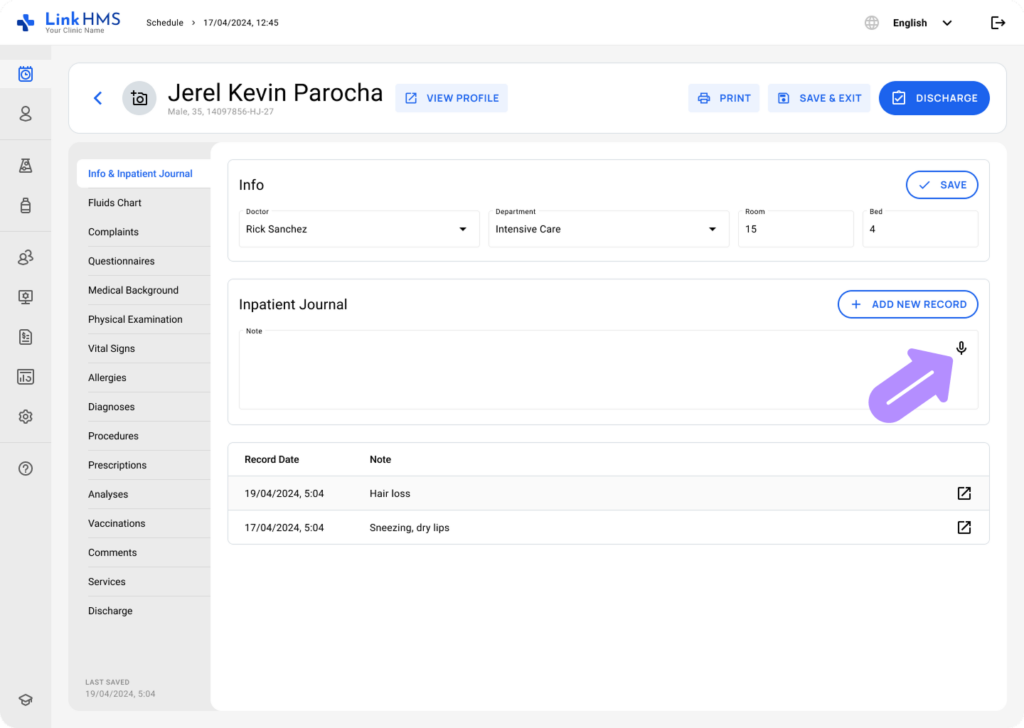Click the patient photo camera icon
The height and width of the screenshot is (728, 1024).
(139, 98)
